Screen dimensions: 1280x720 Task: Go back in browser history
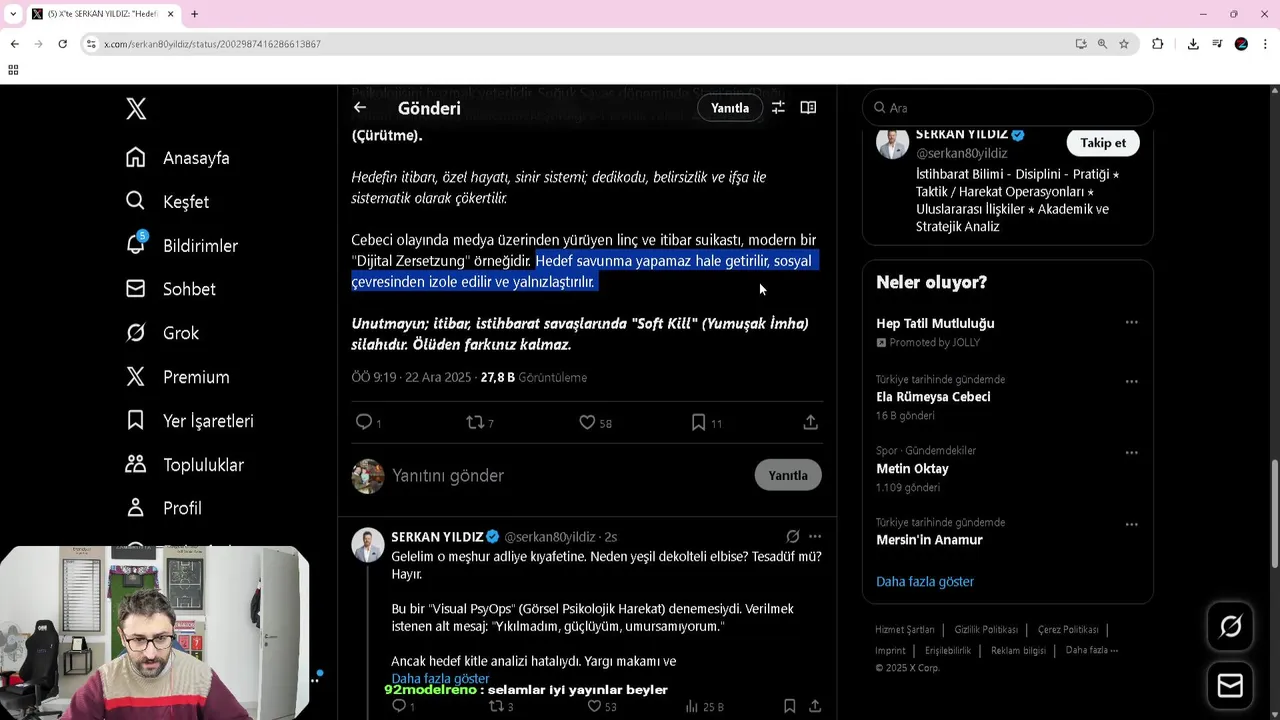coord(14,44)
